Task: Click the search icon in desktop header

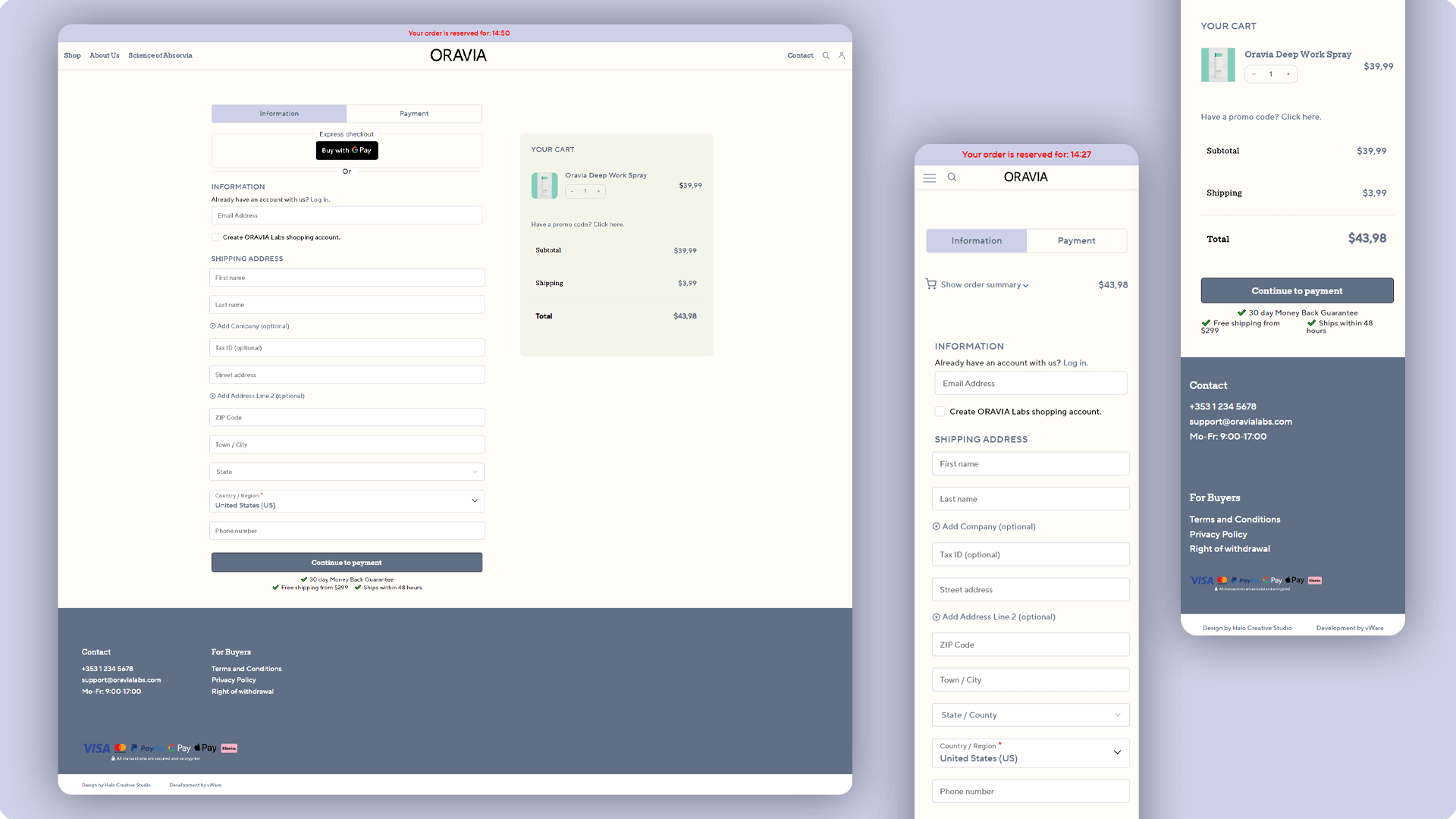Action: (x=826, y=55)
